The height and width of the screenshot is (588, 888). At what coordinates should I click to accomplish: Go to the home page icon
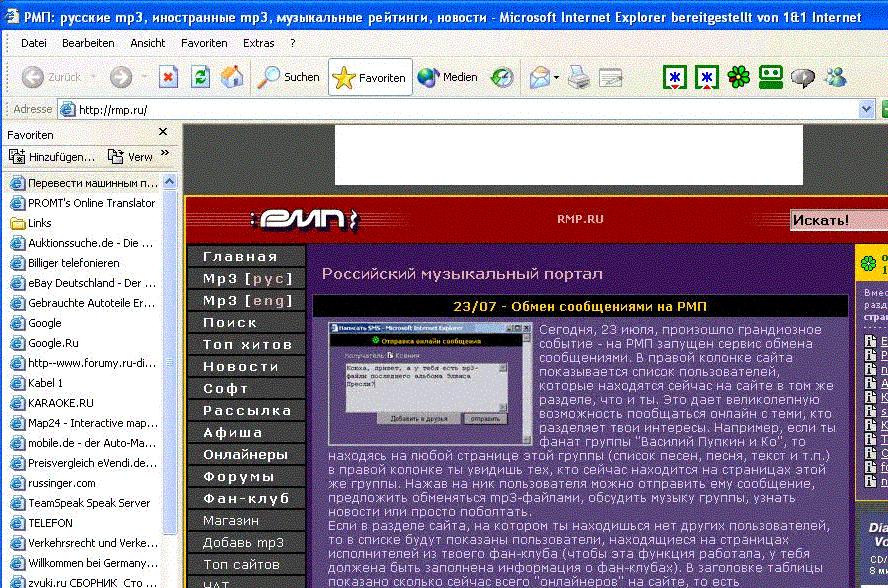tap(232, 77)
